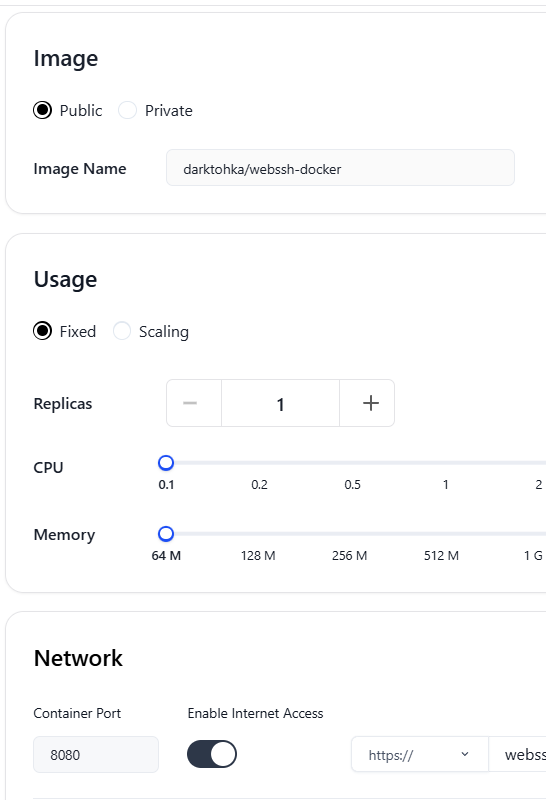The width and height of the screenshot is (546, 800).
Task: Click the Memory slider handle at 64 M
Action: 166,534
